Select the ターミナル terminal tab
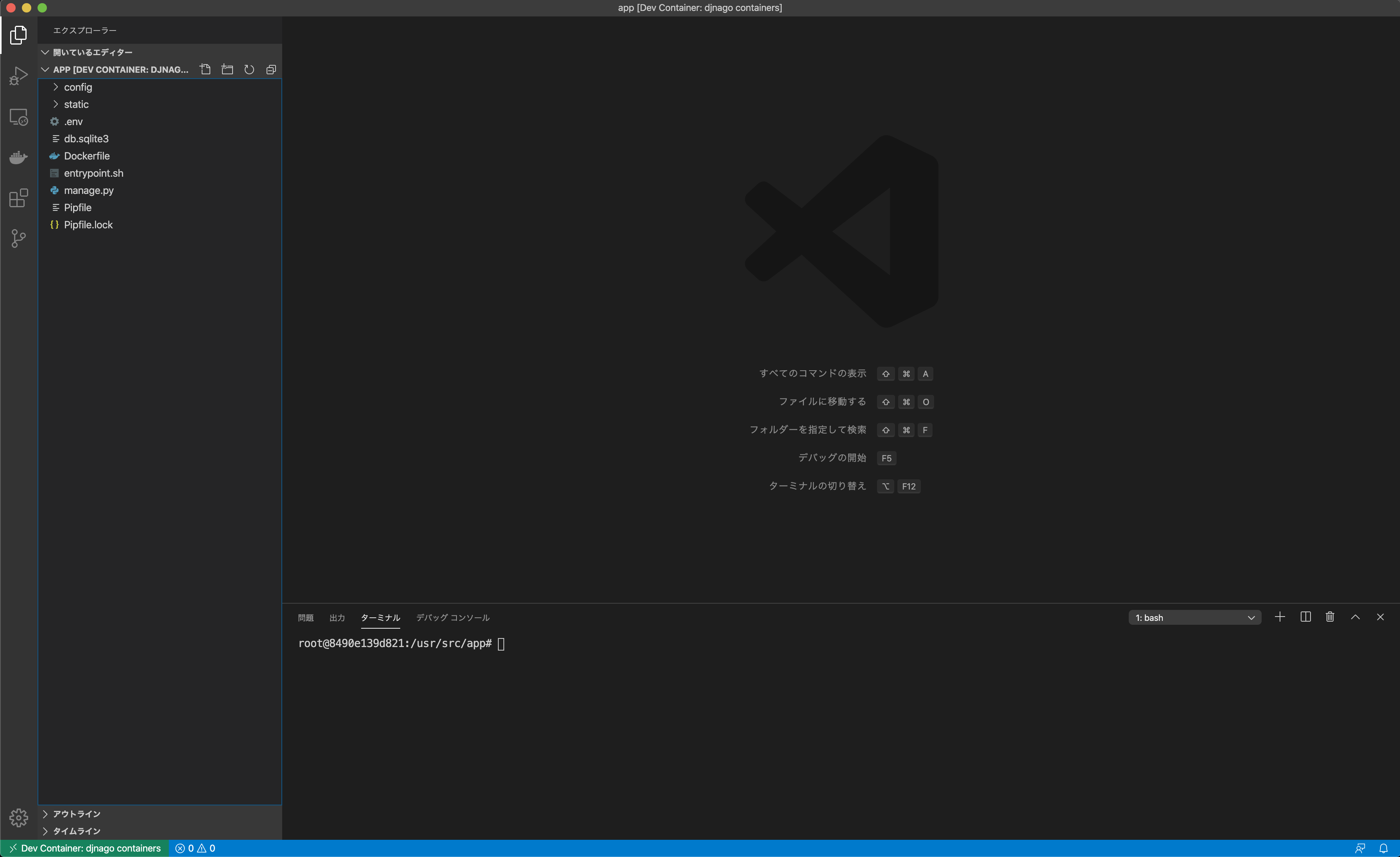Image resolution: width=1400 pixels, height=857 pixels. pos(380,618)
